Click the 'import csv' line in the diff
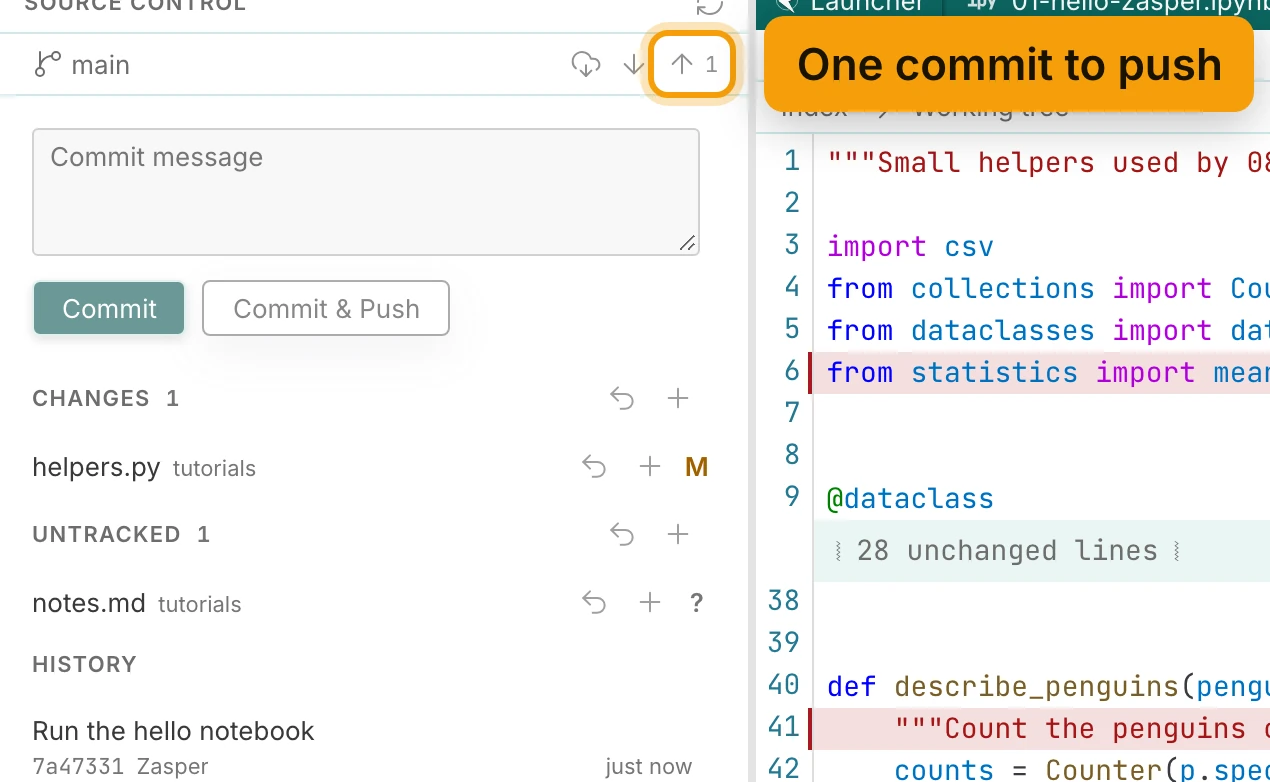The height and width of the screenshot is (782, 1270). [910, 246]
